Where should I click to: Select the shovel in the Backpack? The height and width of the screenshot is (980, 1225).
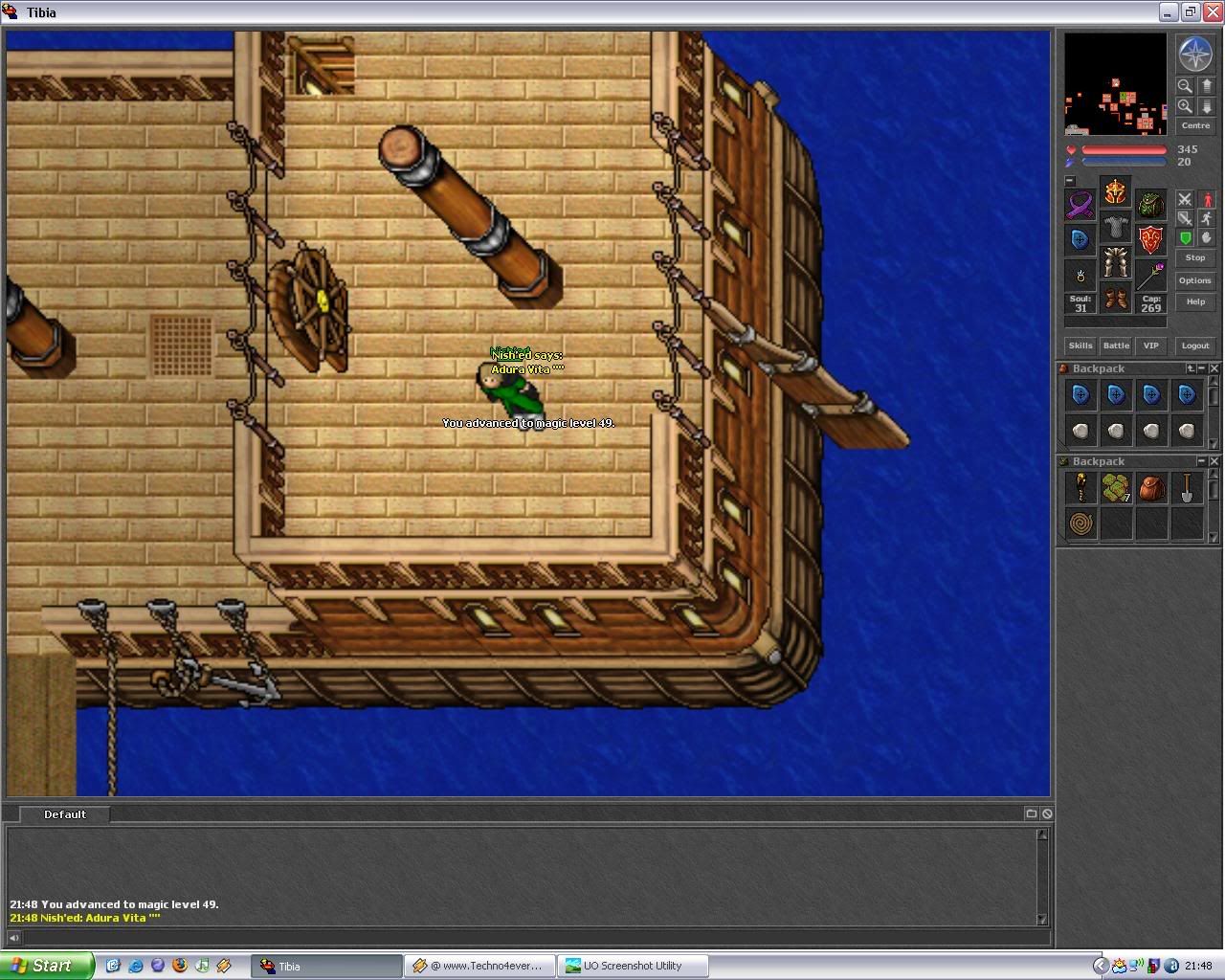[x=1187, y=488]
